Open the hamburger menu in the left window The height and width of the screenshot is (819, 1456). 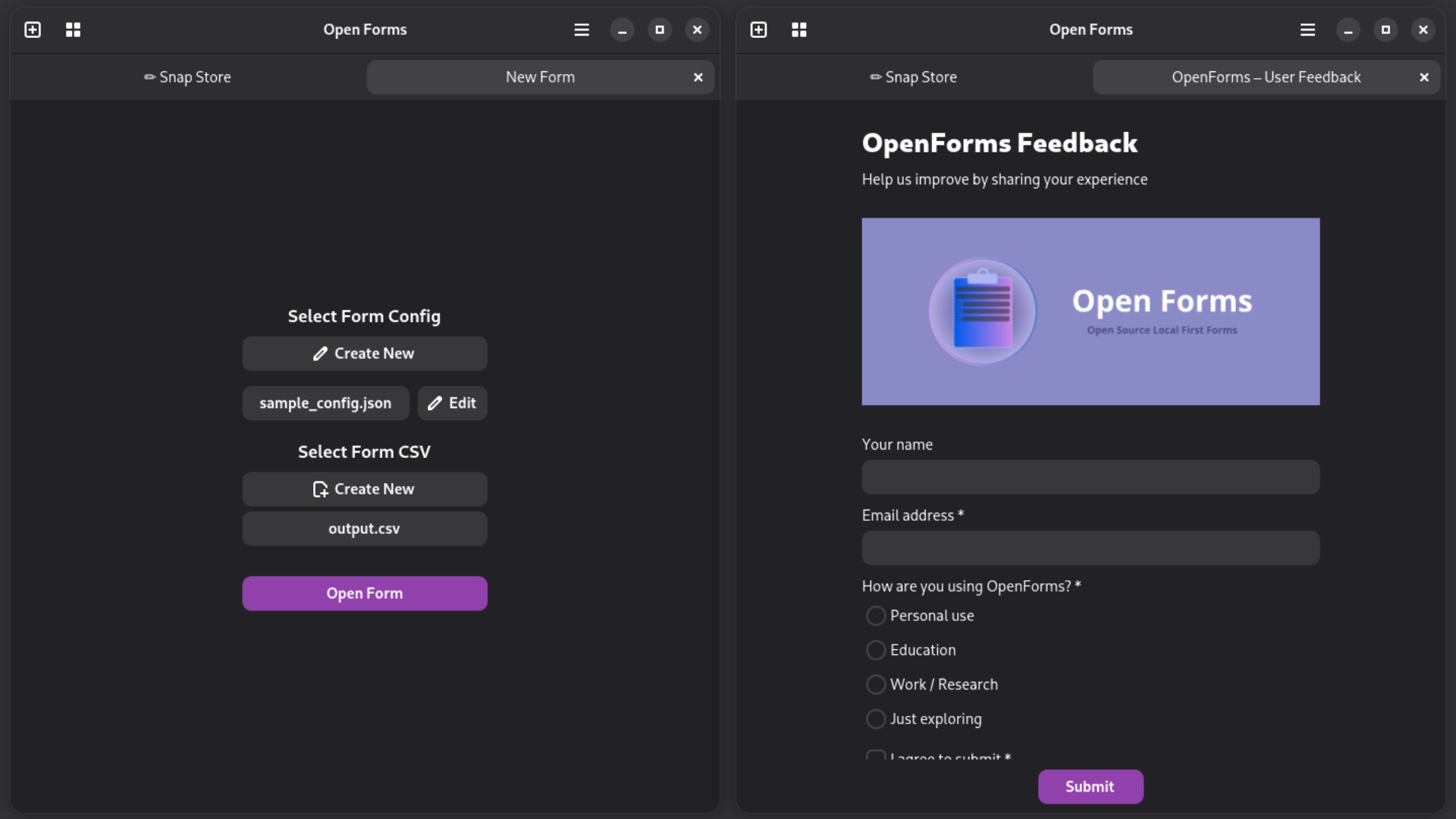pyautogui.click(x=581, y=30)
